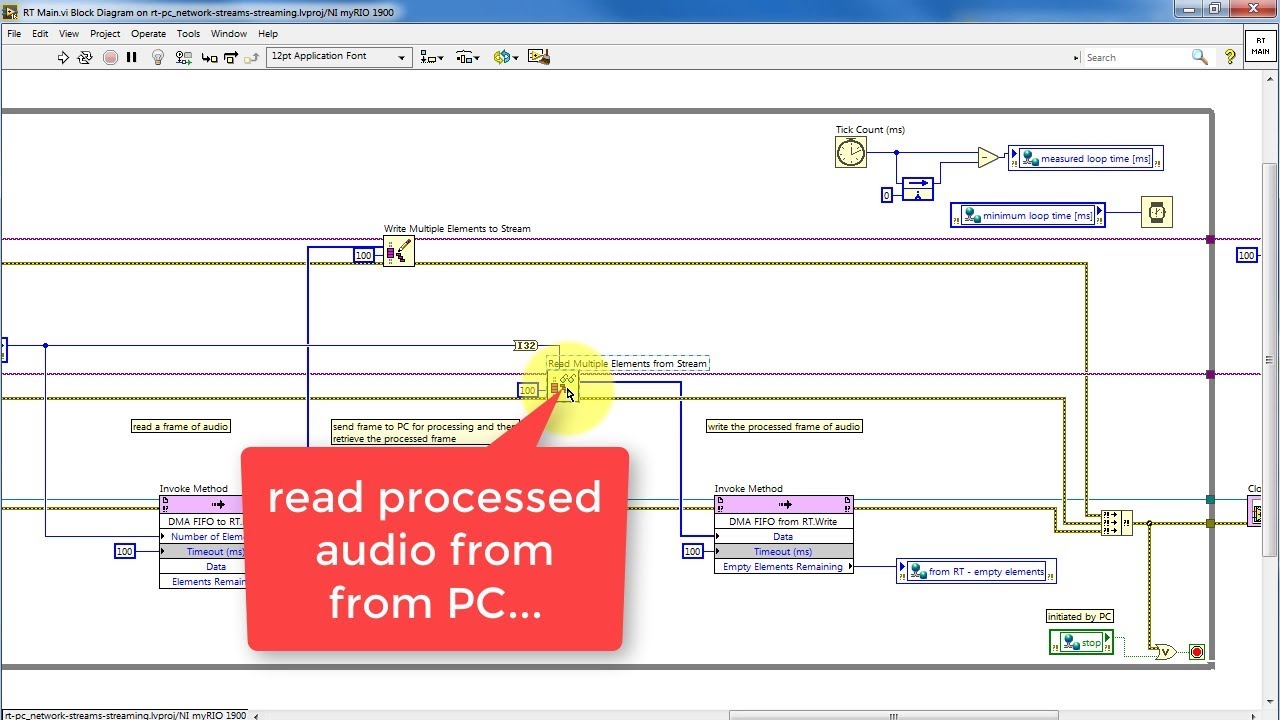Select 100 constant wired to left Timeout
1280x720 pixels.
pyautogui.click(x=124, y=551)
